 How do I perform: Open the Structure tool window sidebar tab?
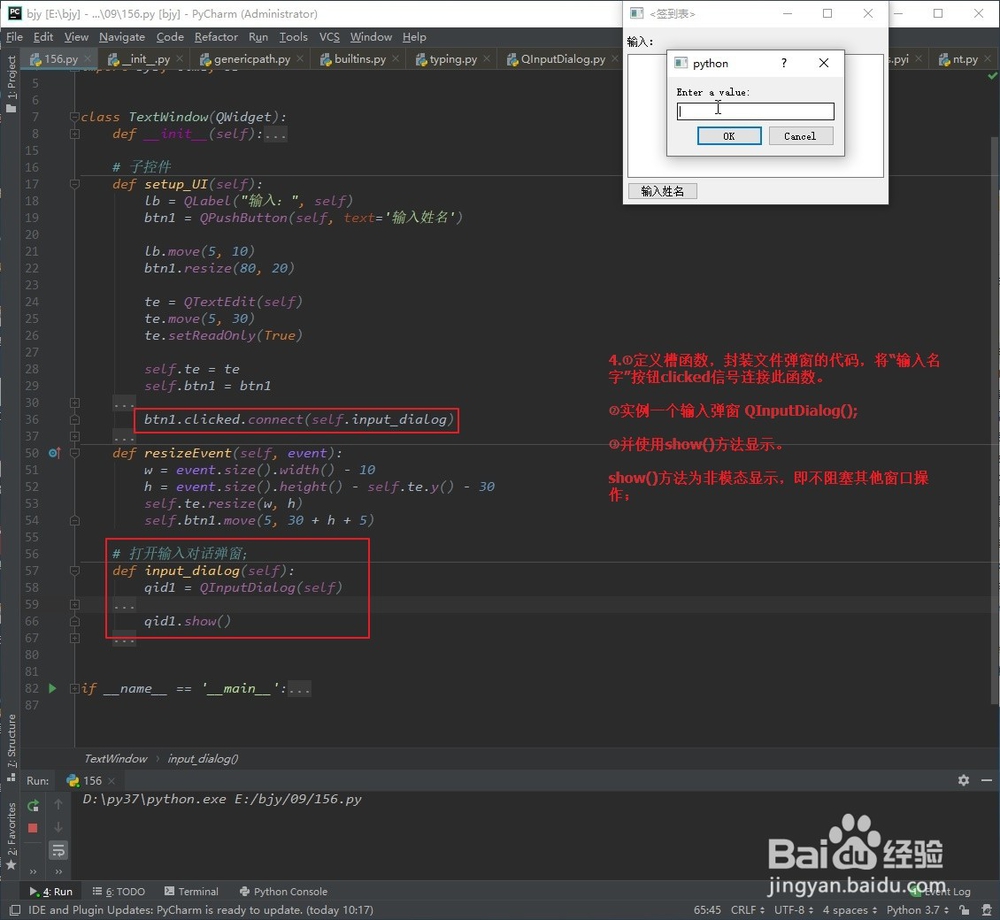[11, 747]
